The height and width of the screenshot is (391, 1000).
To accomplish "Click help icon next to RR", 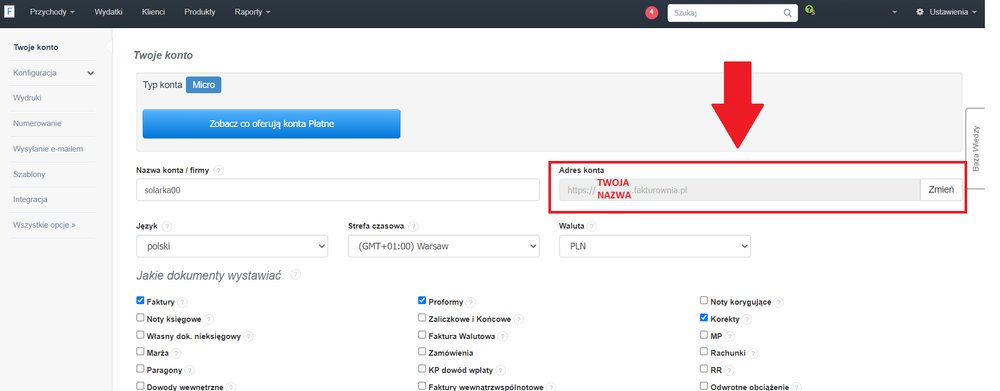I will coord(730,370).
